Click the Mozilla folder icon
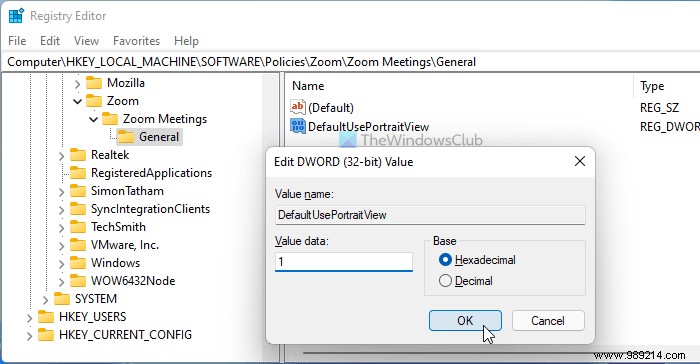This screenshot has height=364, width=700. [94, 83]
